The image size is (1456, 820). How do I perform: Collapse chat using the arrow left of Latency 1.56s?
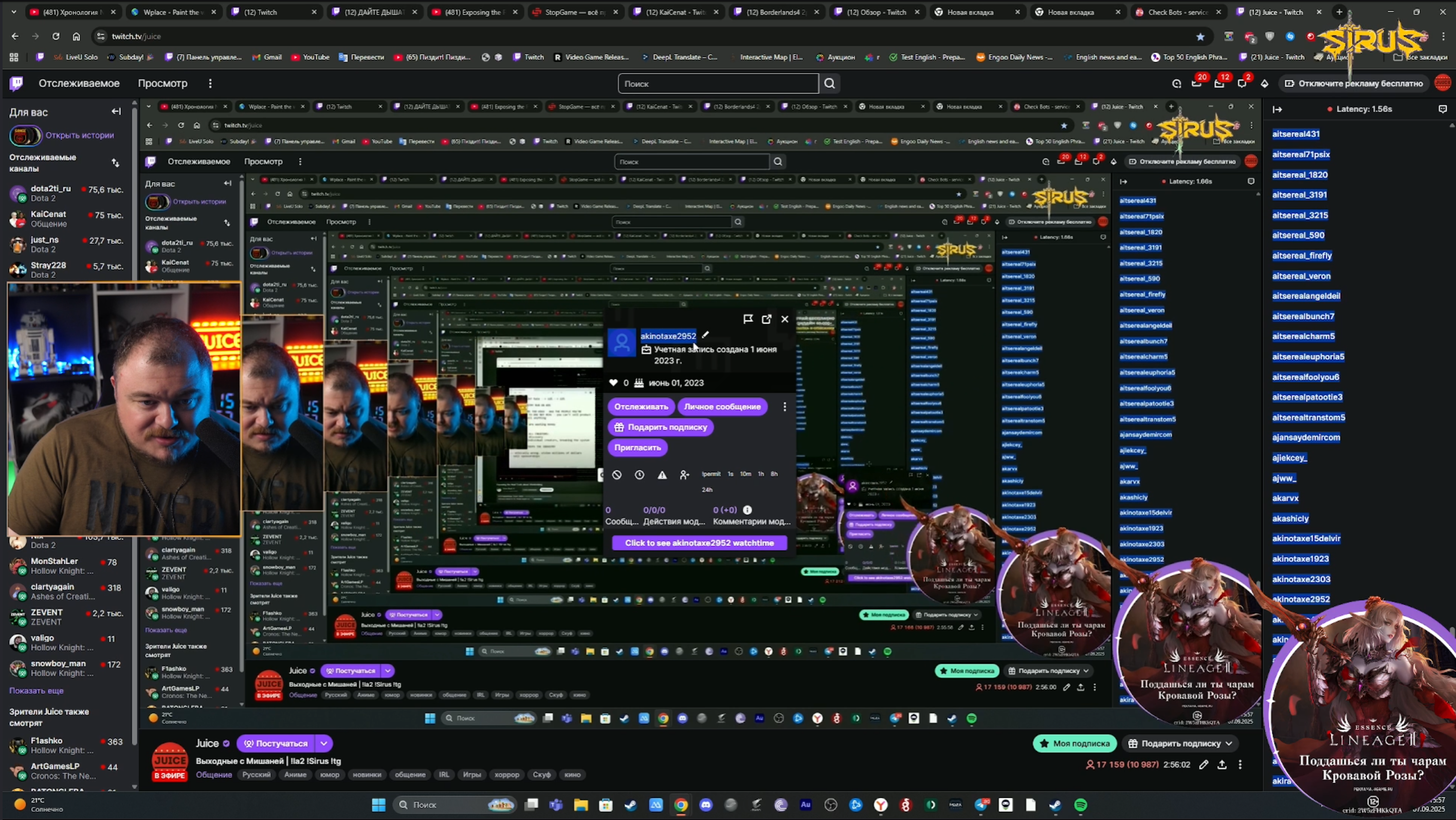[1278, 109]
